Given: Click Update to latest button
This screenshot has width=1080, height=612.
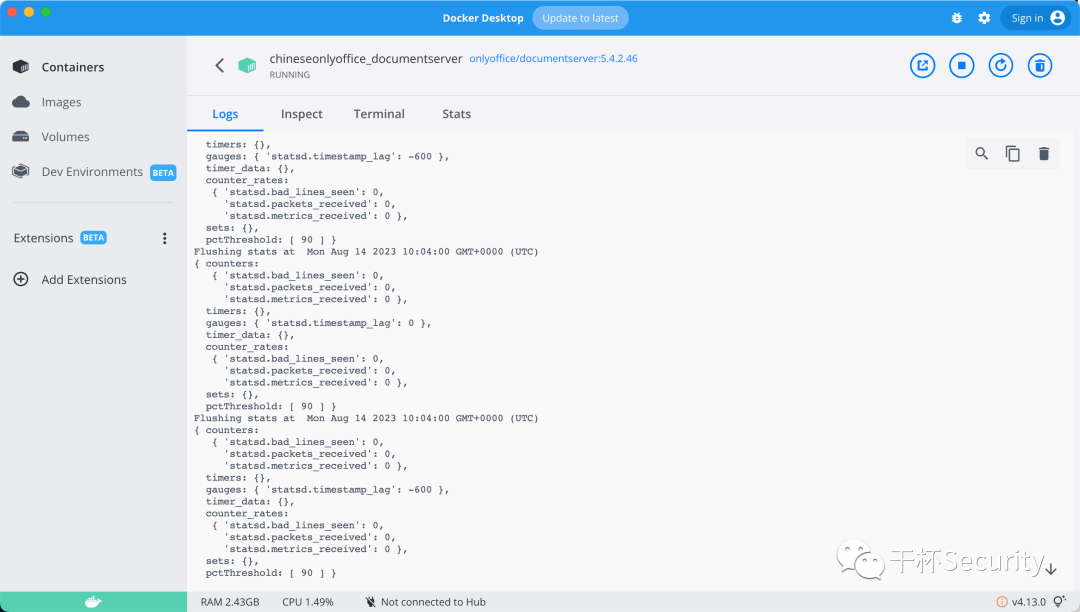Looking at the screenshot, I should (580, 19).
